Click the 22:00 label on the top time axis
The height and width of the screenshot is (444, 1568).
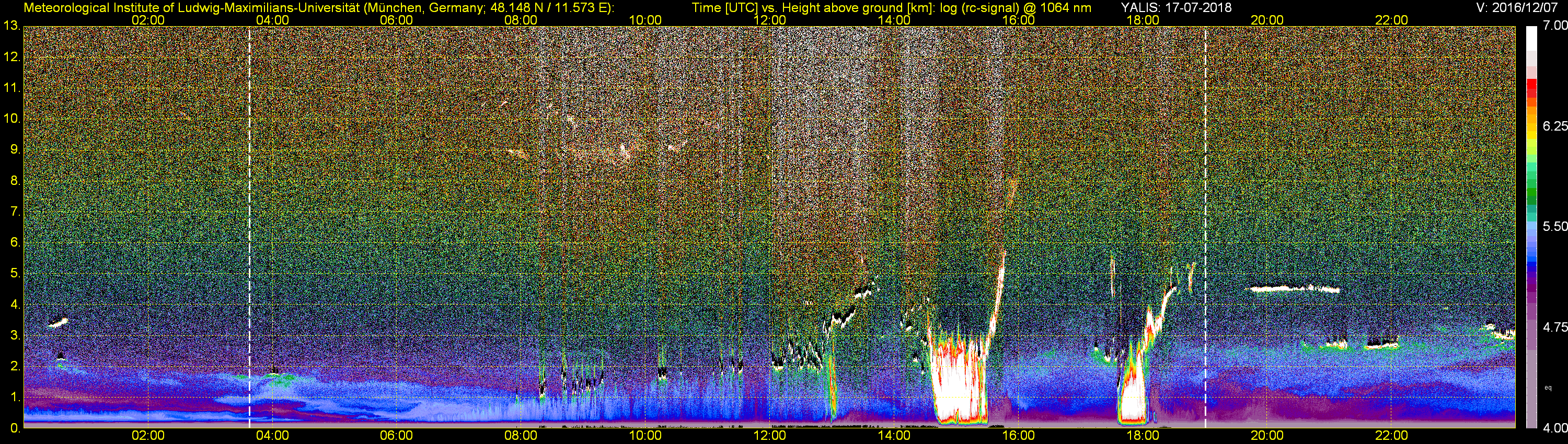click(1391, 20)
